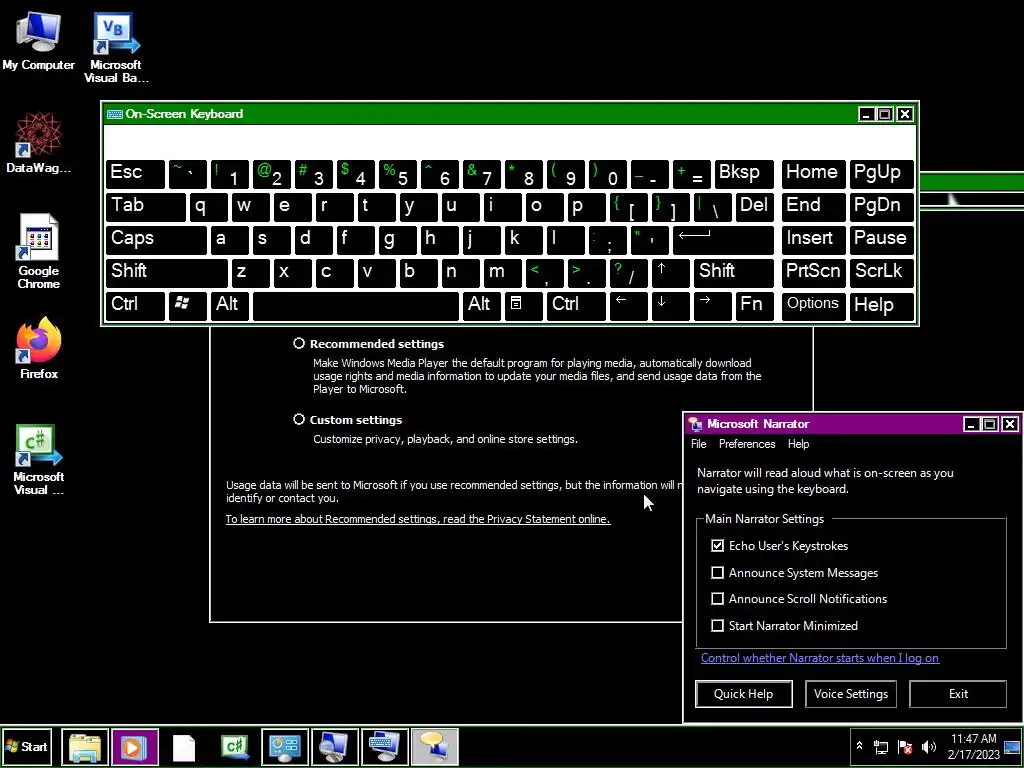Screen dimensions: 1024x768
Task: Click the network tray icon
Action: coord(881,747)
